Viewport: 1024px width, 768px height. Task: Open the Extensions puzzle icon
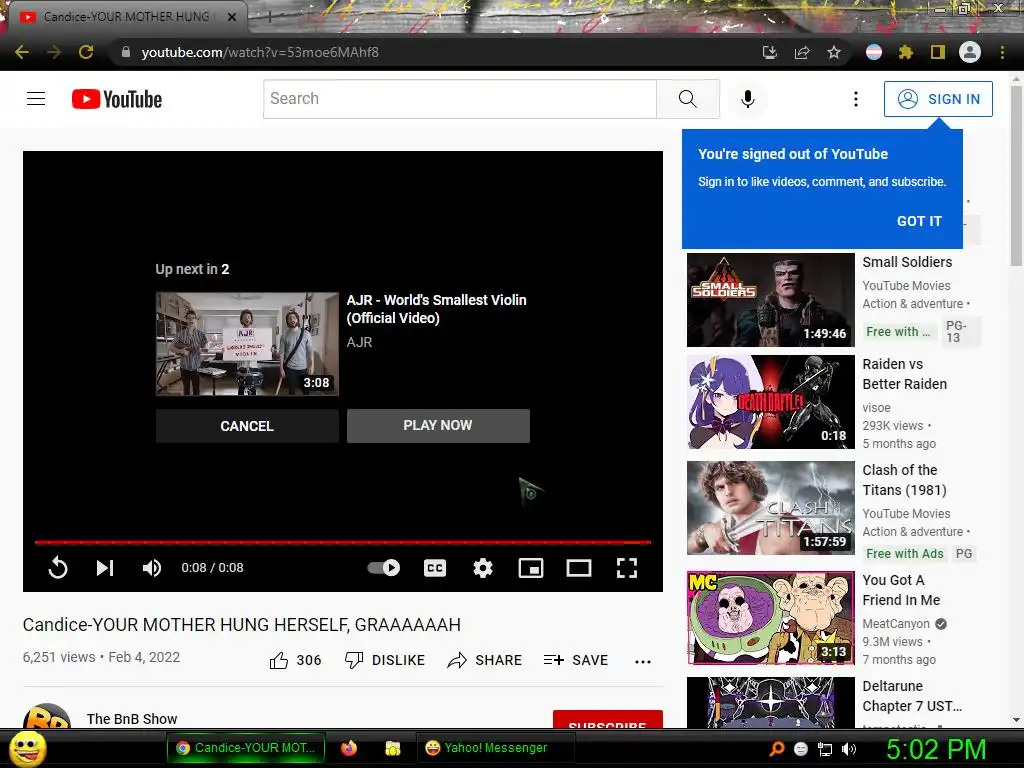click(906, 52)
